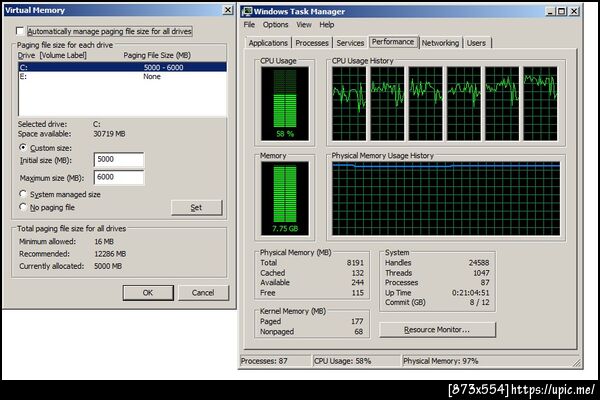Close the Windows Task Manager window
Viewport: 600px width, 400px height.
pos(574,11)
